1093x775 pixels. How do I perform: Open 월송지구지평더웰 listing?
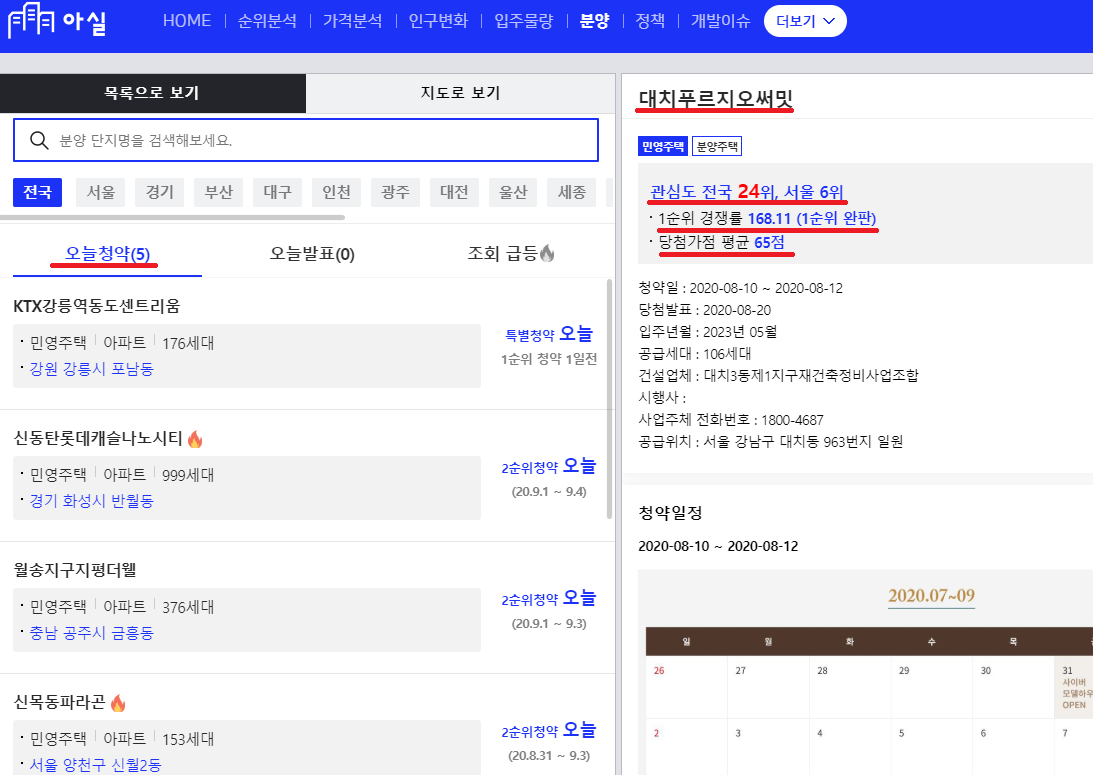click(x=75, y=570)
